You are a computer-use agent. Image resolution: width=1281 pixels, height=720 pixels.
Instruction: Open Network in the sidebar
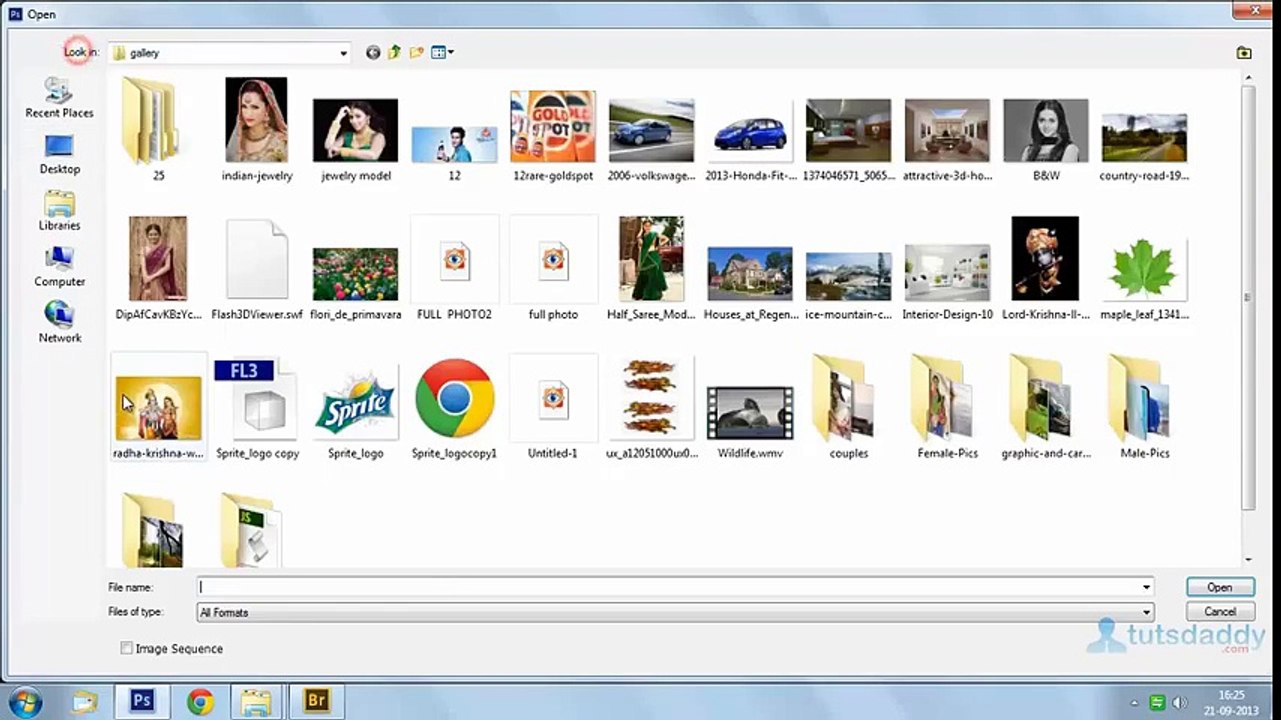pos(59,322)
